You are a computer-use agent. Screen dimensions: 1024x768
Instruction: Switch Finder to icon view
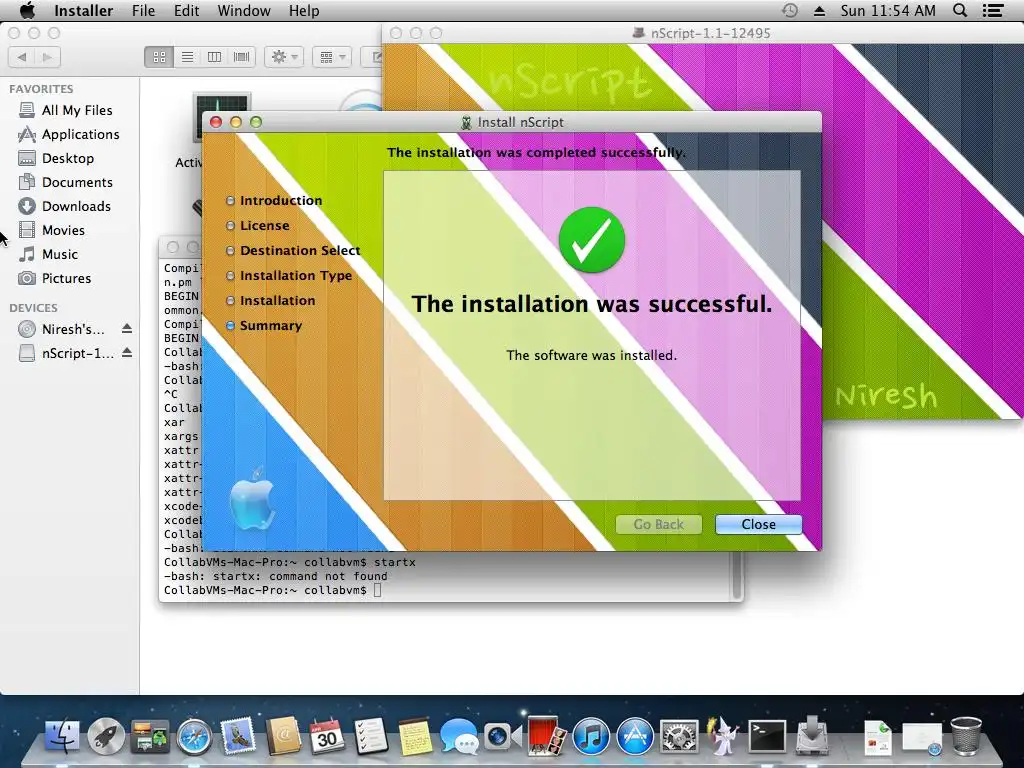coord(159,57)
